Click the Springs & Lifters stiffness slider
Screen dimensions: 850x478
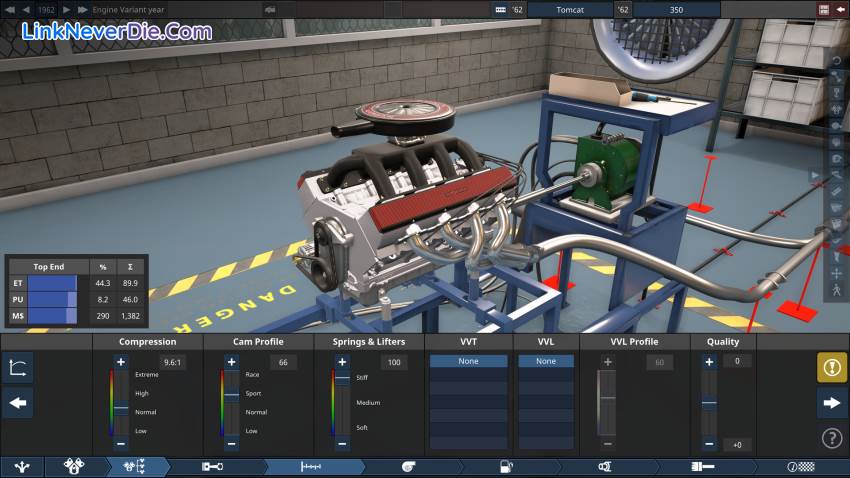[x=343, y=402]
